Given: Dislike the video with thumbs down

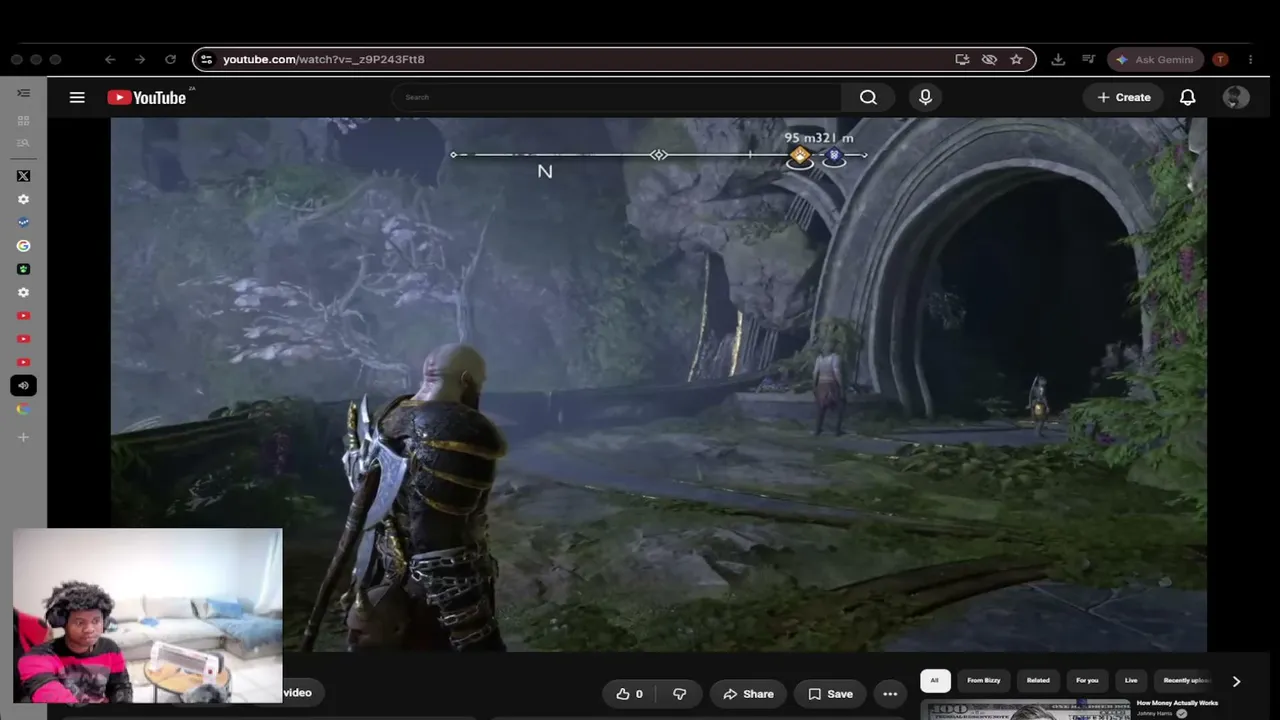Looking at the screenshot, I should coord(679,694).
